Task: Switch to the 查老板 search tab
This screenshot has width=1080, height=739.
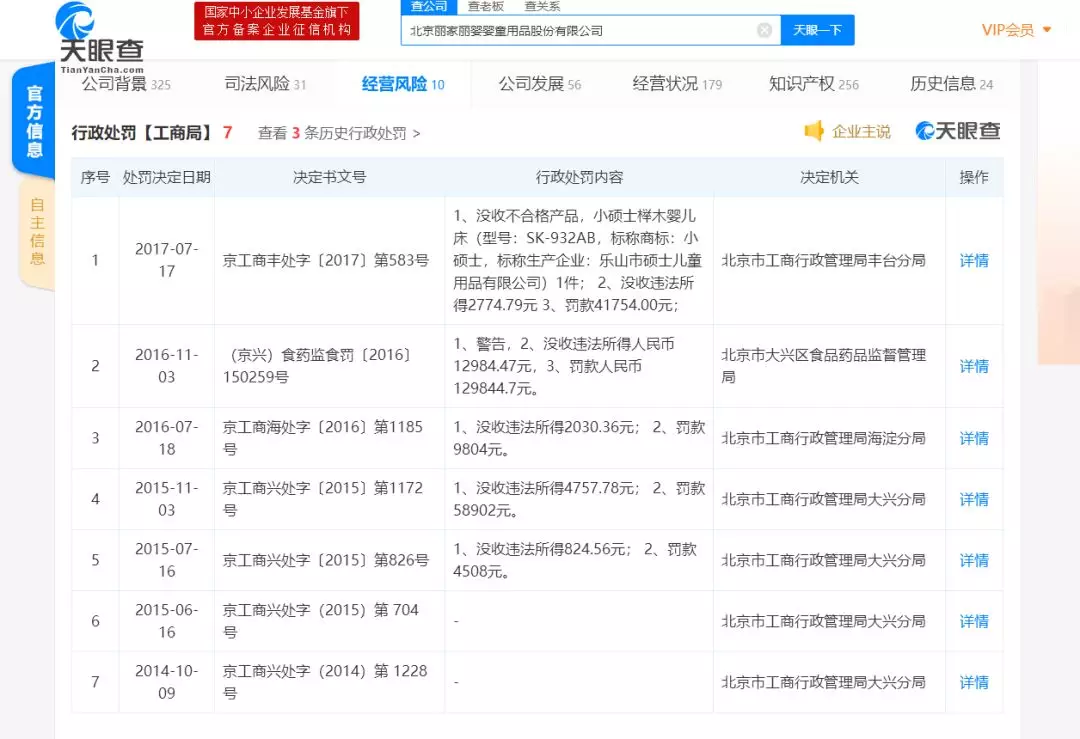Action: pos(486,7)
